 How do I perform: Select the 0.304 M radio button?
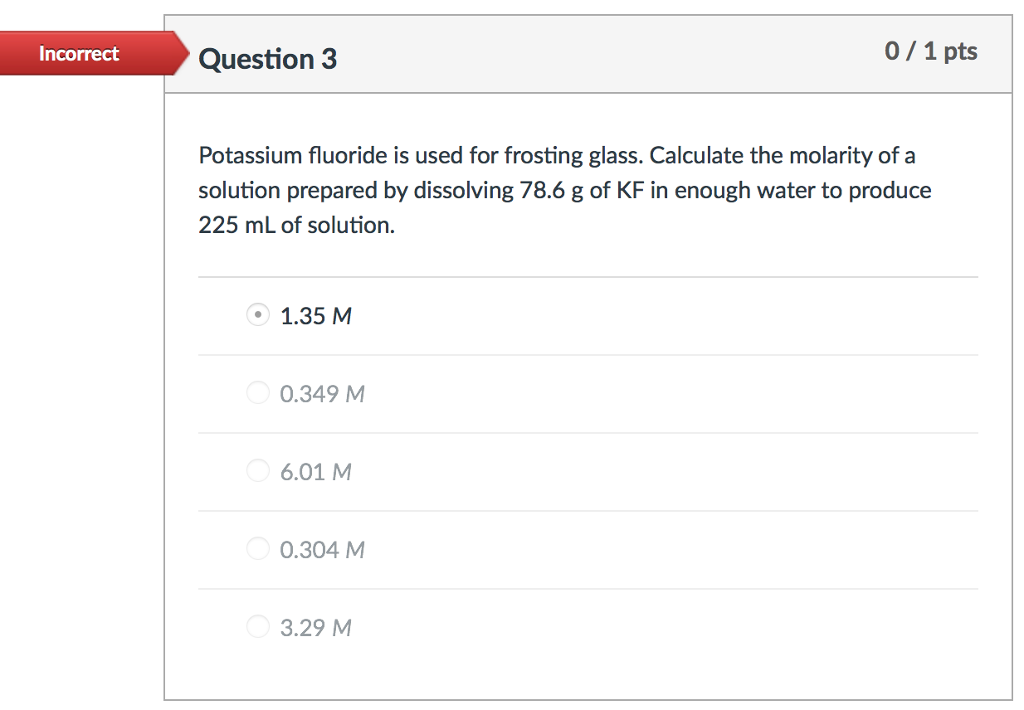click(258, 549)
